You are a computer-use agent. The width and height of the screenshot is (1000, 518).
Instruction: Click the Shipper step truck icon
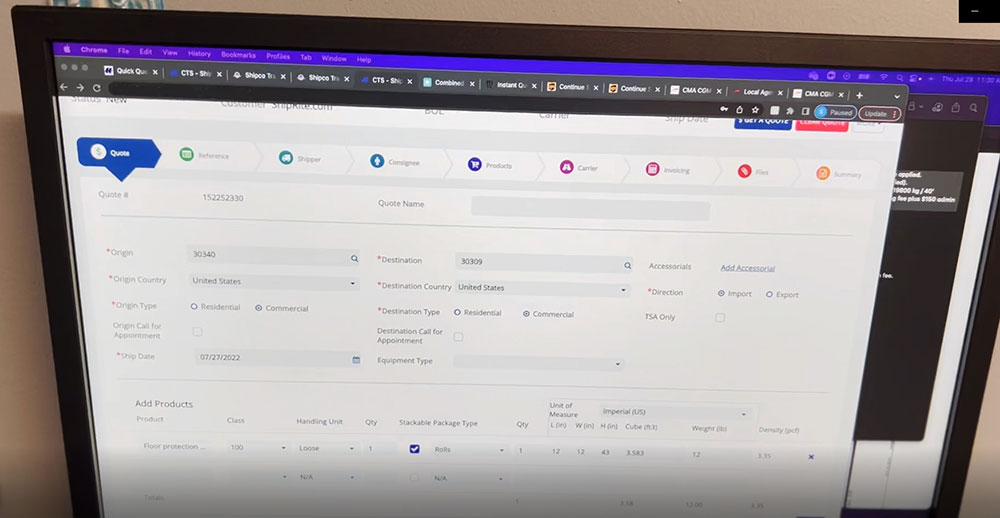tap(286, 158)
